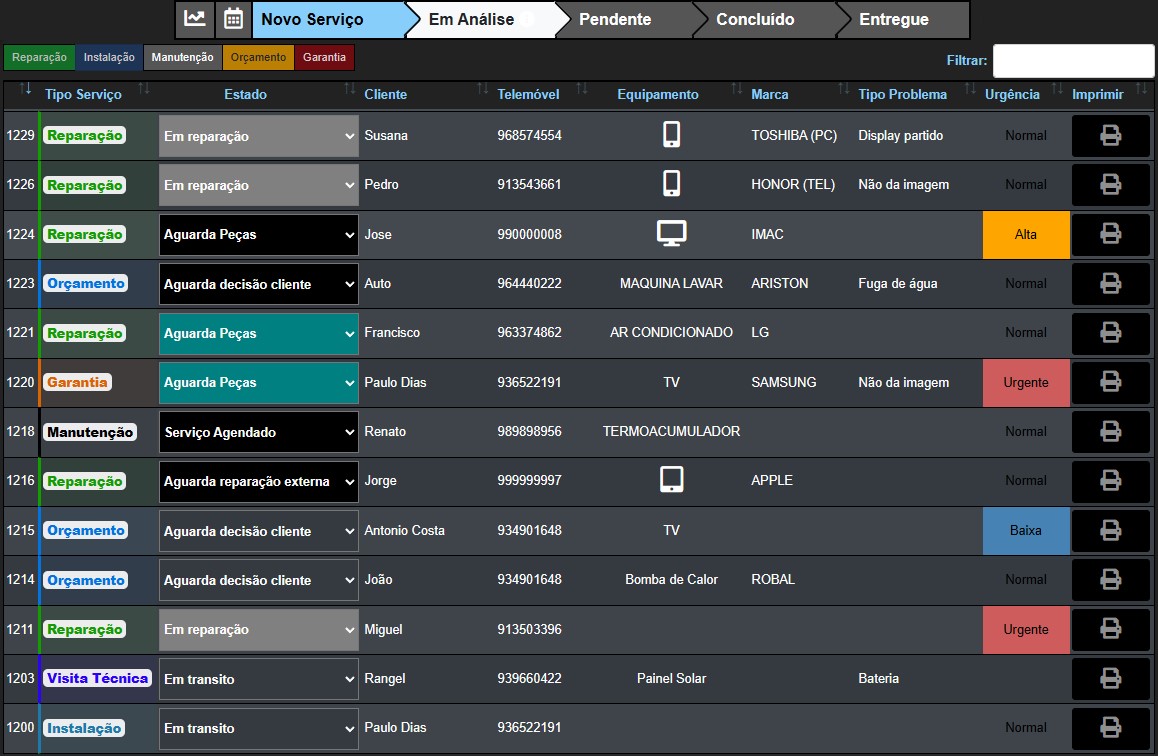
Task: Open Estado dropdown for Jose's row
Action: pyautogui.click(x=258, y=235)
